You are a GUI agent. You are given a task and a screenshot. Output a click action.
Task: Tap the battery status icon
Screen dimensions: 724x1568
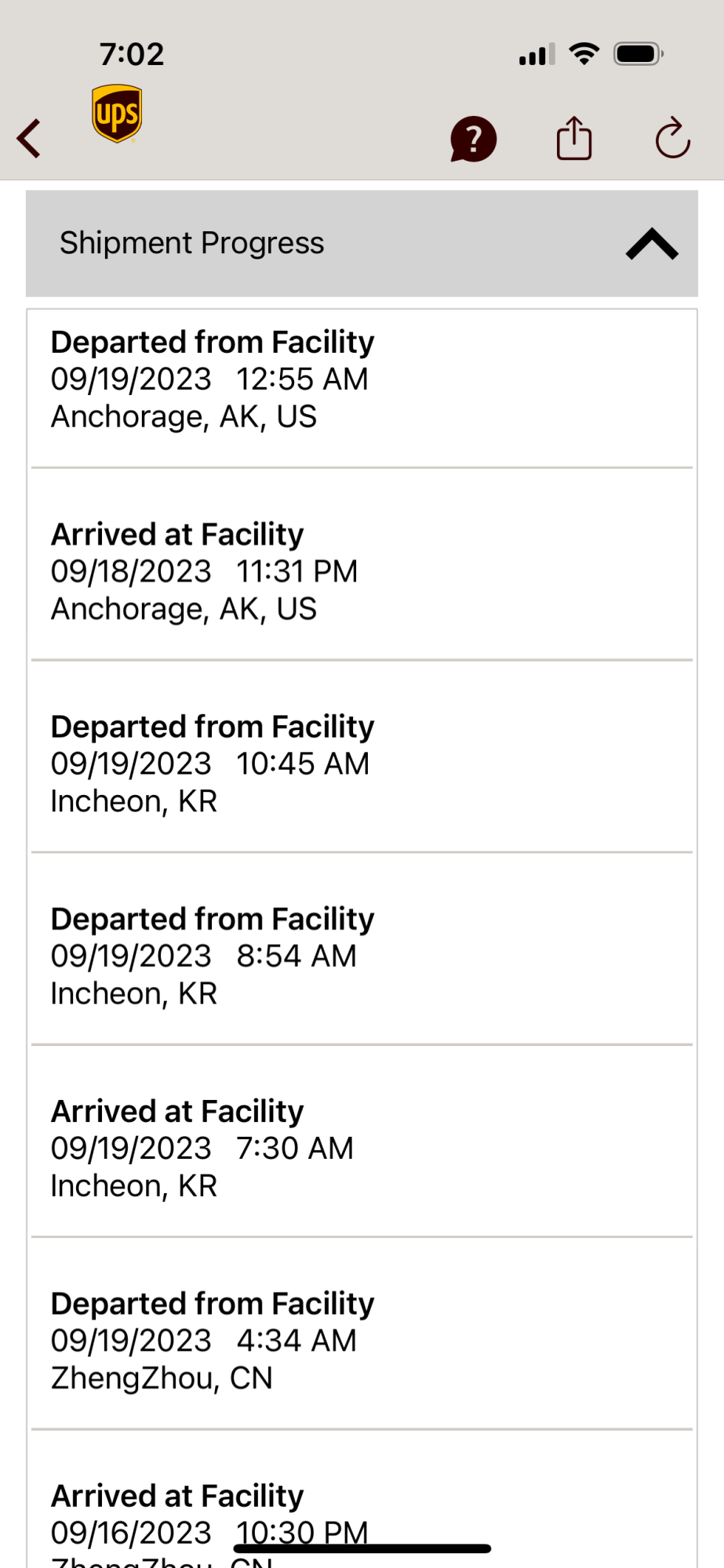[639, 54]
